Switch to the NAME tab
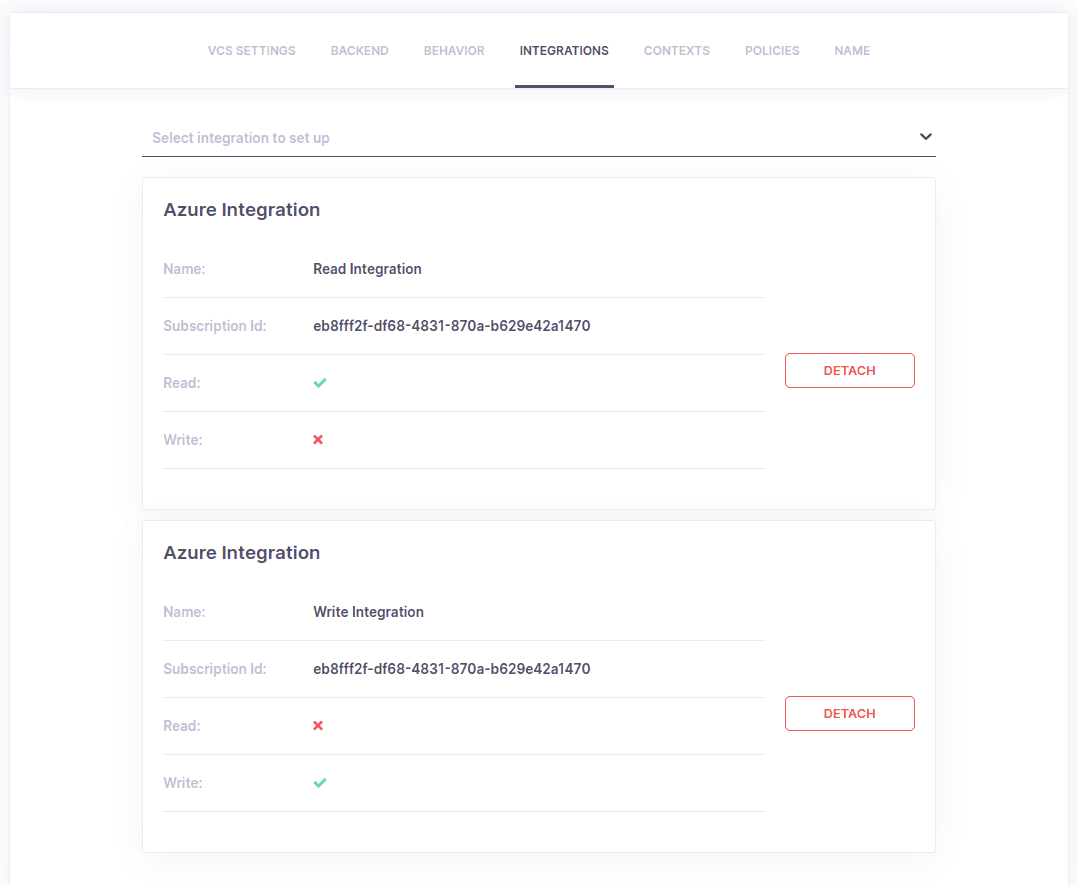The height and width of the screenshot is (885, 1078). point(852,50)
